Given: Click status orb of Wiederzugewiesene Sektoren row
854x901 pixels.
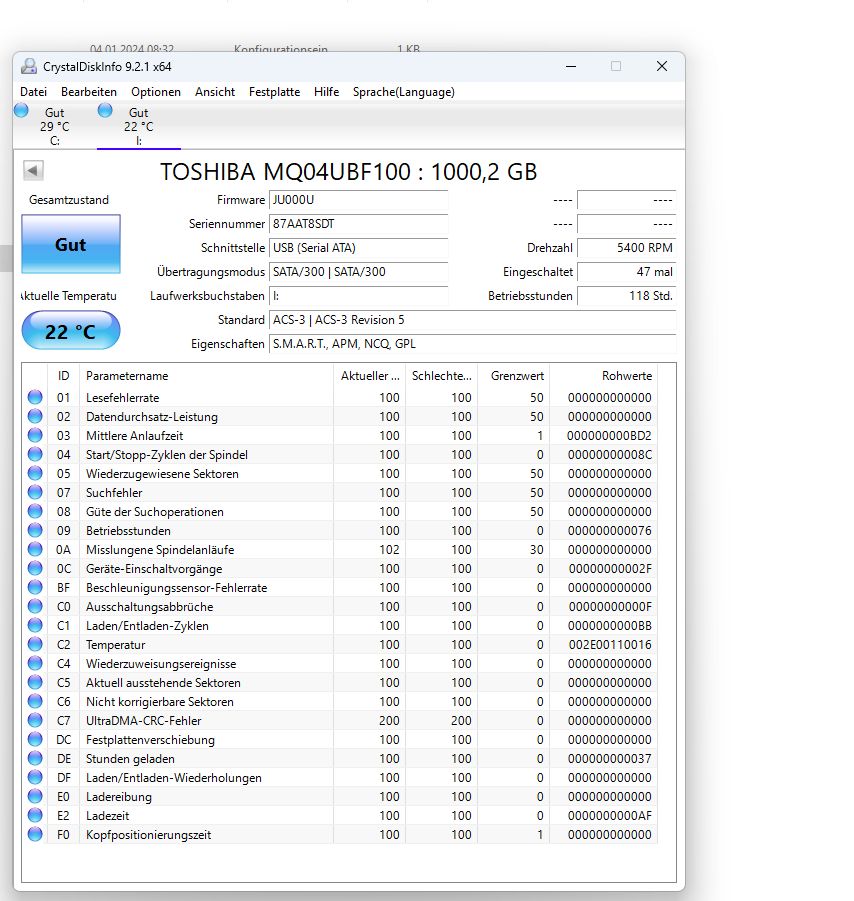Looking at the screenshot, I should coord(35,473).
